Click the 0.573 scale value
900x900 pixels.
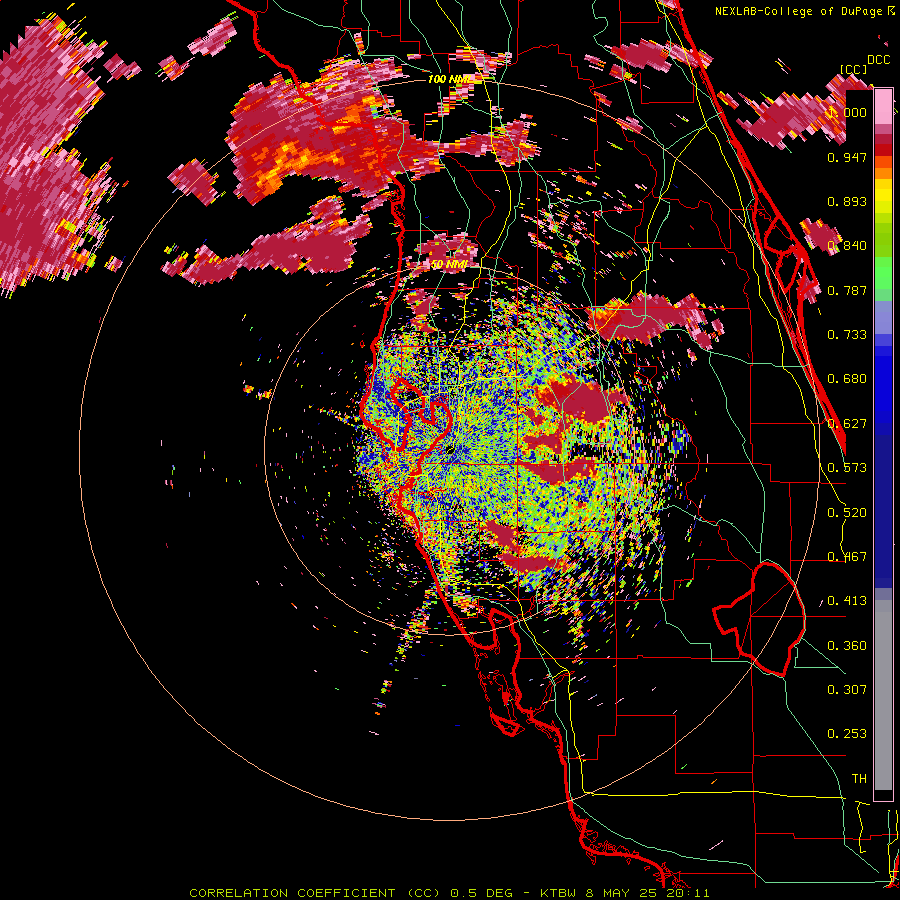coord(847,468)
